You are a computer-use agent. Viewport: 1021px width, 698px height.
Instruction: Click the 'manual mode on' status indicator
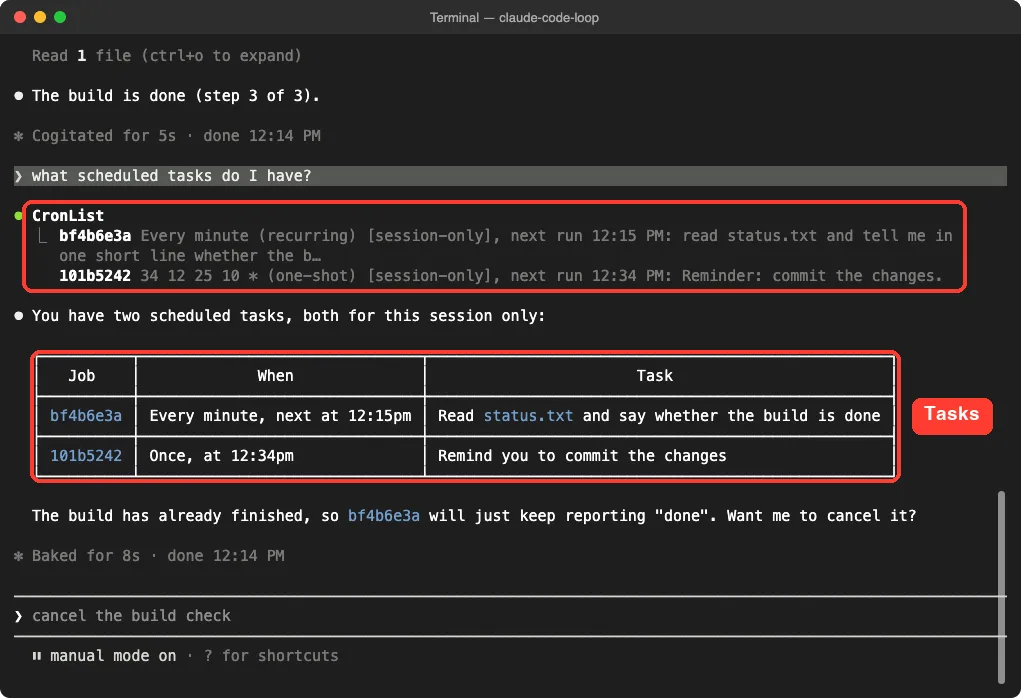point(113,656)
